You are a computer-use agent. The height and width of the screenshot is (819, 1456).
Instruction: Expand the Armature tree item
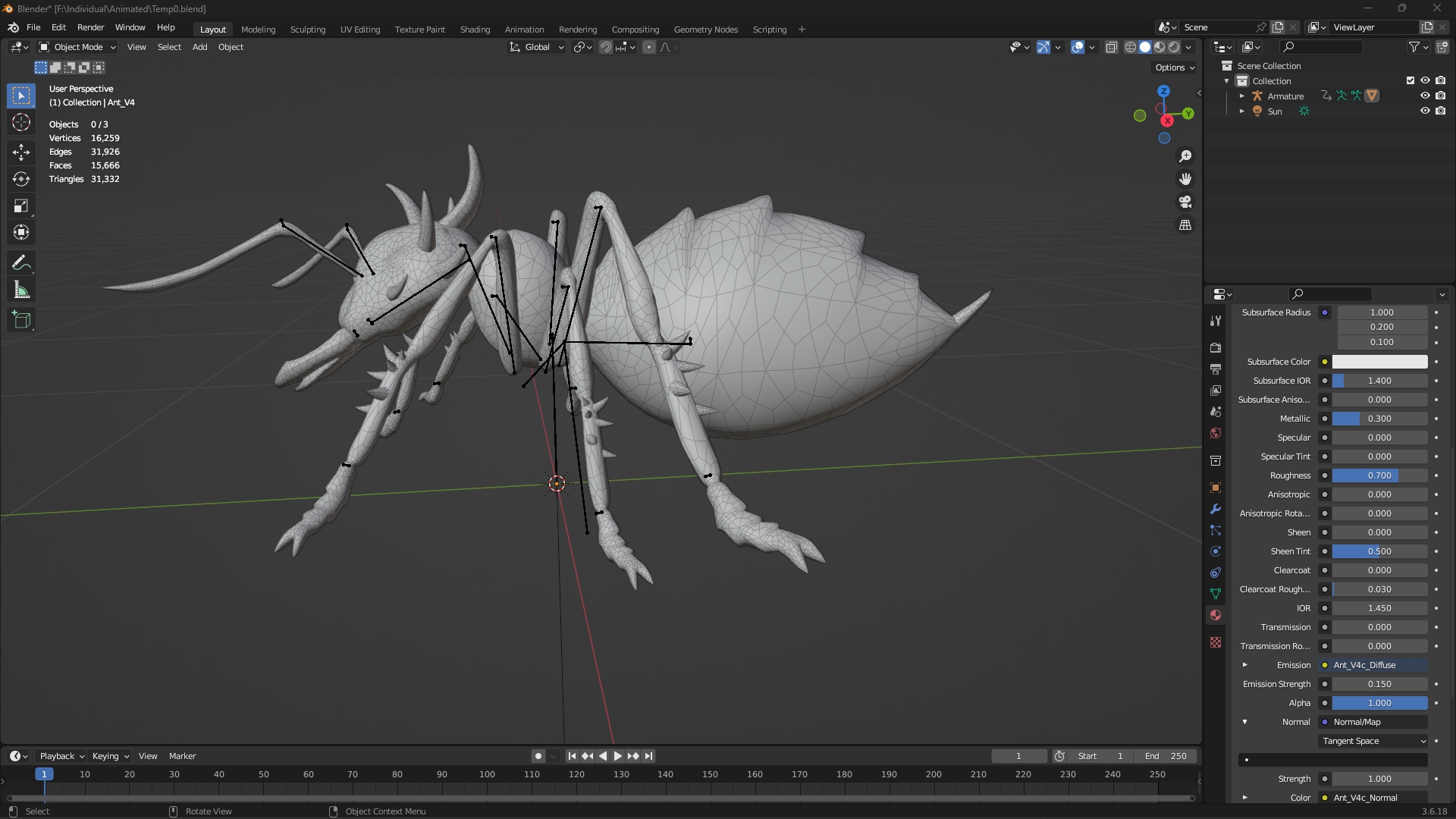coord(1241,96)
